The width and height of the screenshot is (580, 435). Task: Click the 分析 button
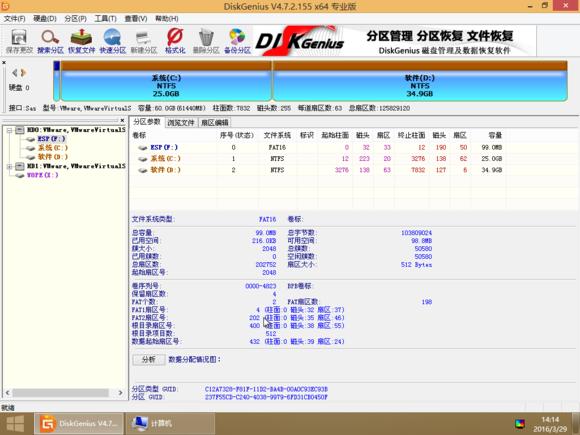pyautogui.click(x=149, y=360)
